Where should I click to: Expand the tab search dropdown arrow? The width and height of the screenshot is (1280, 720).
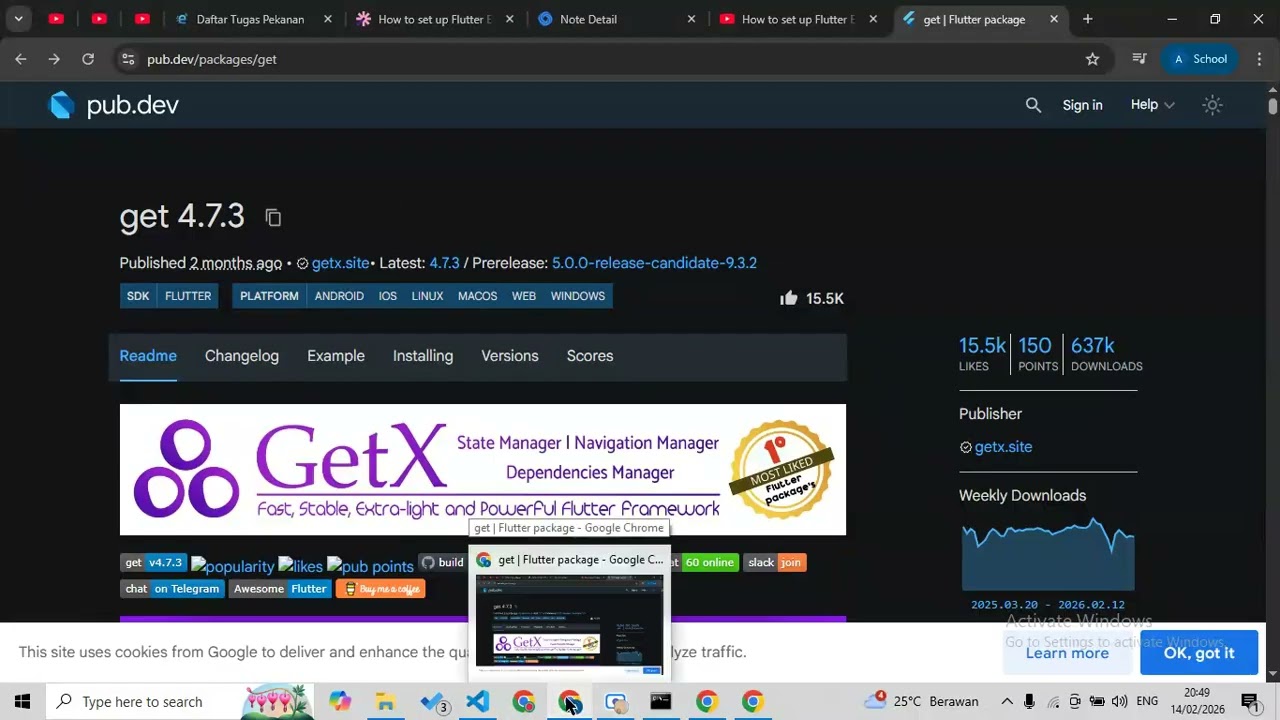click(18, 19)
